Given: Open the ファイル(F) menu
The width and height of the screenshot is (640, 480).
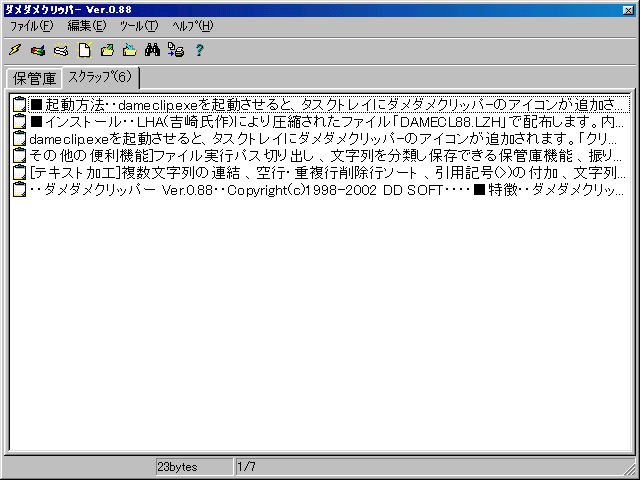Looking at the screenshot, I should (x=31, y=26).
